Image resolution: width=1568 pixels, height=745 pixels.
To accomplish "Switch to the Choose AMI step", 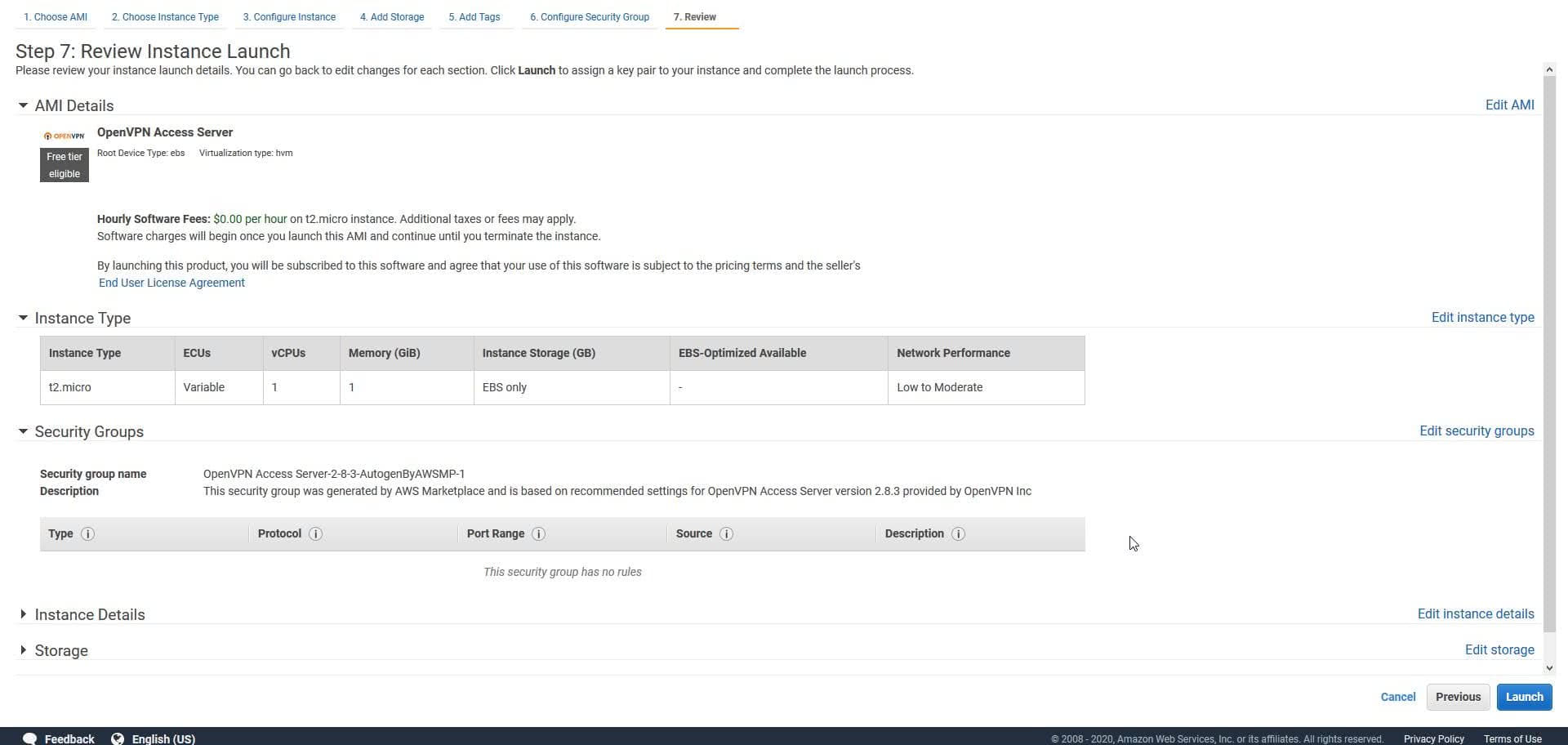I will (55, 16).
